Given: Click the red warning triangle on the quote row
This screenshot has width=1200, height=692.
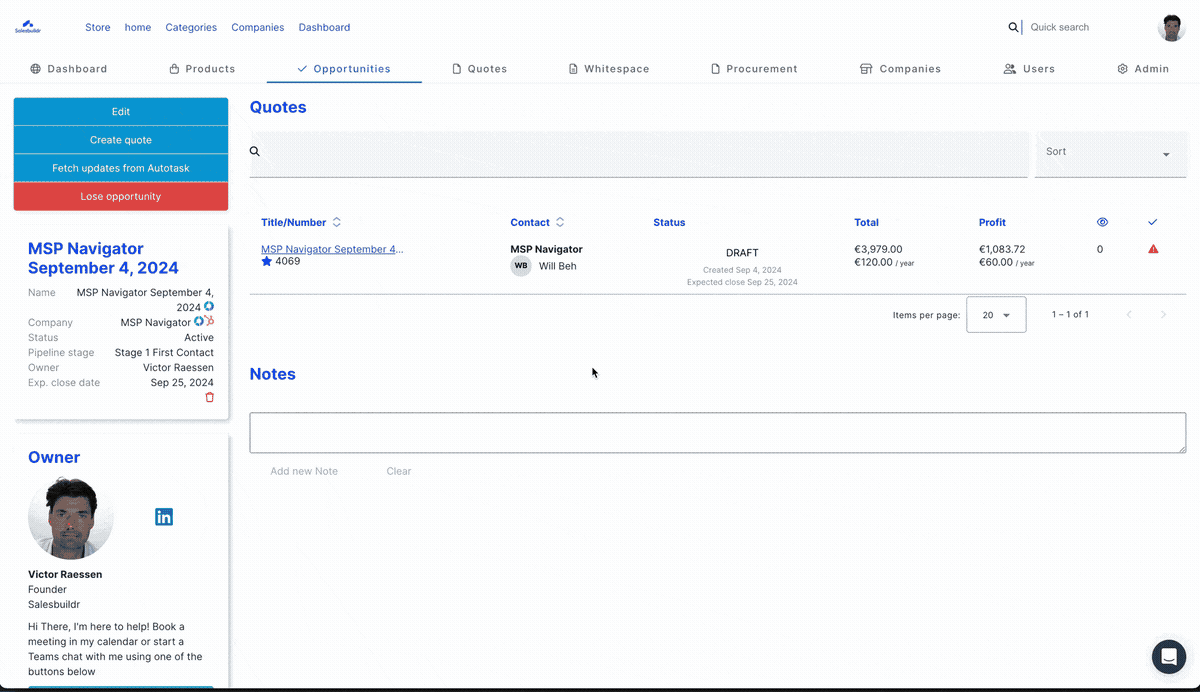Looking at the screenshot, I should [x=1153, y=249].
